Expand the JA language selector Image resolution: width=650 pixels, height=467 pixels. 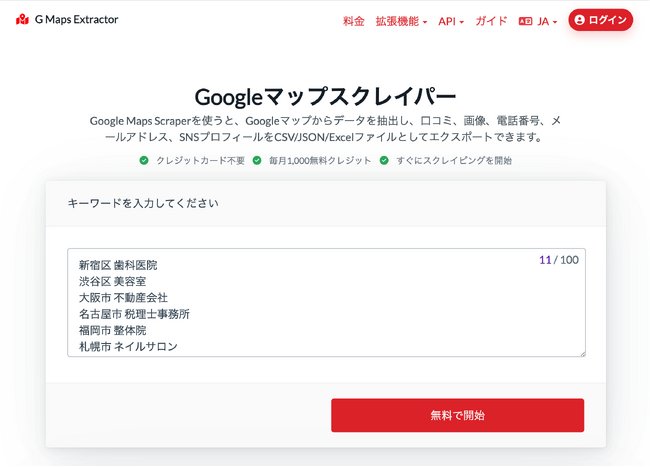pos(547,21)
